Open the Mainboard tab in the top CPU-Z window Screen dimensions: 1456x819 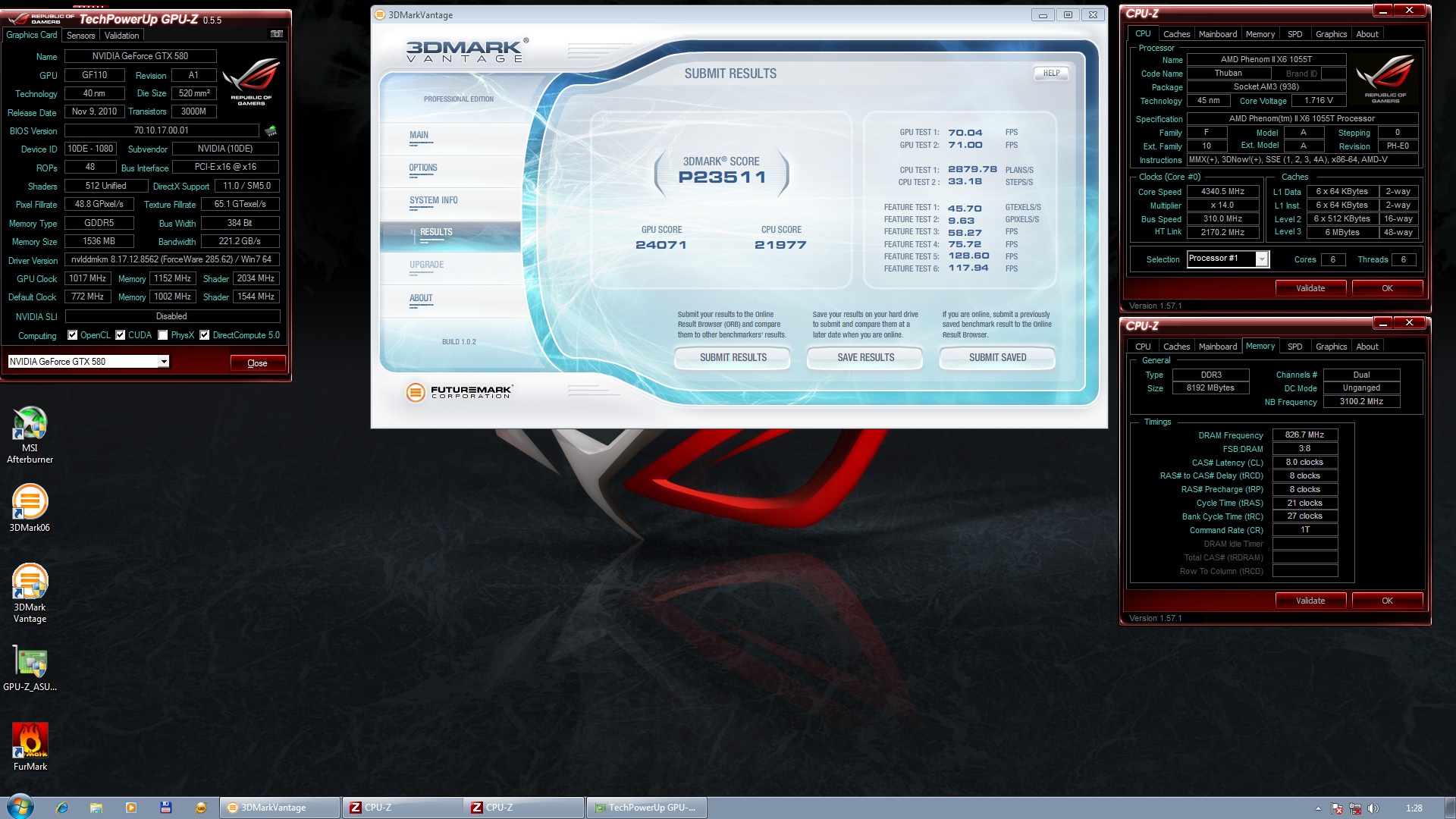pos(1217,34)
